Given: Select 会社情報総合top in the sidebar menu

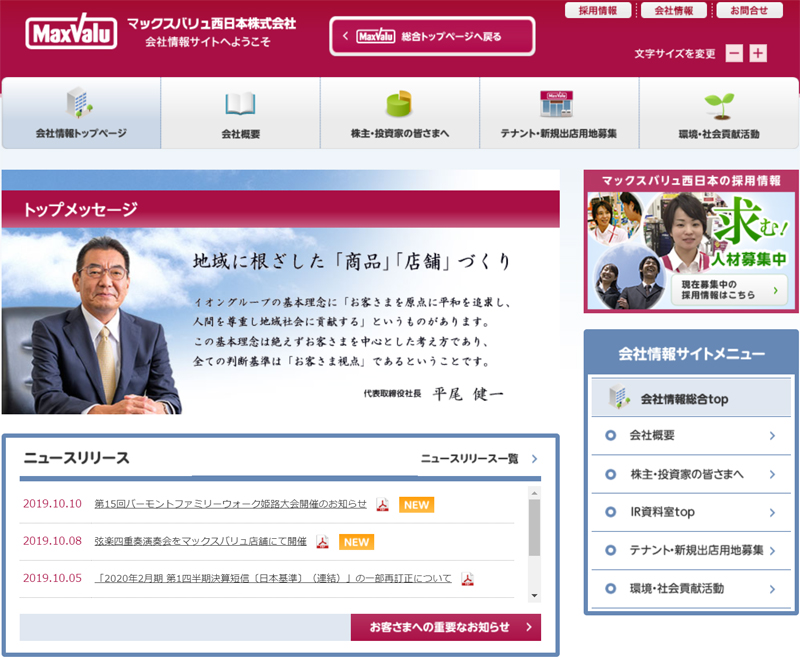Looking at the screenshot, I should point(691,397).
